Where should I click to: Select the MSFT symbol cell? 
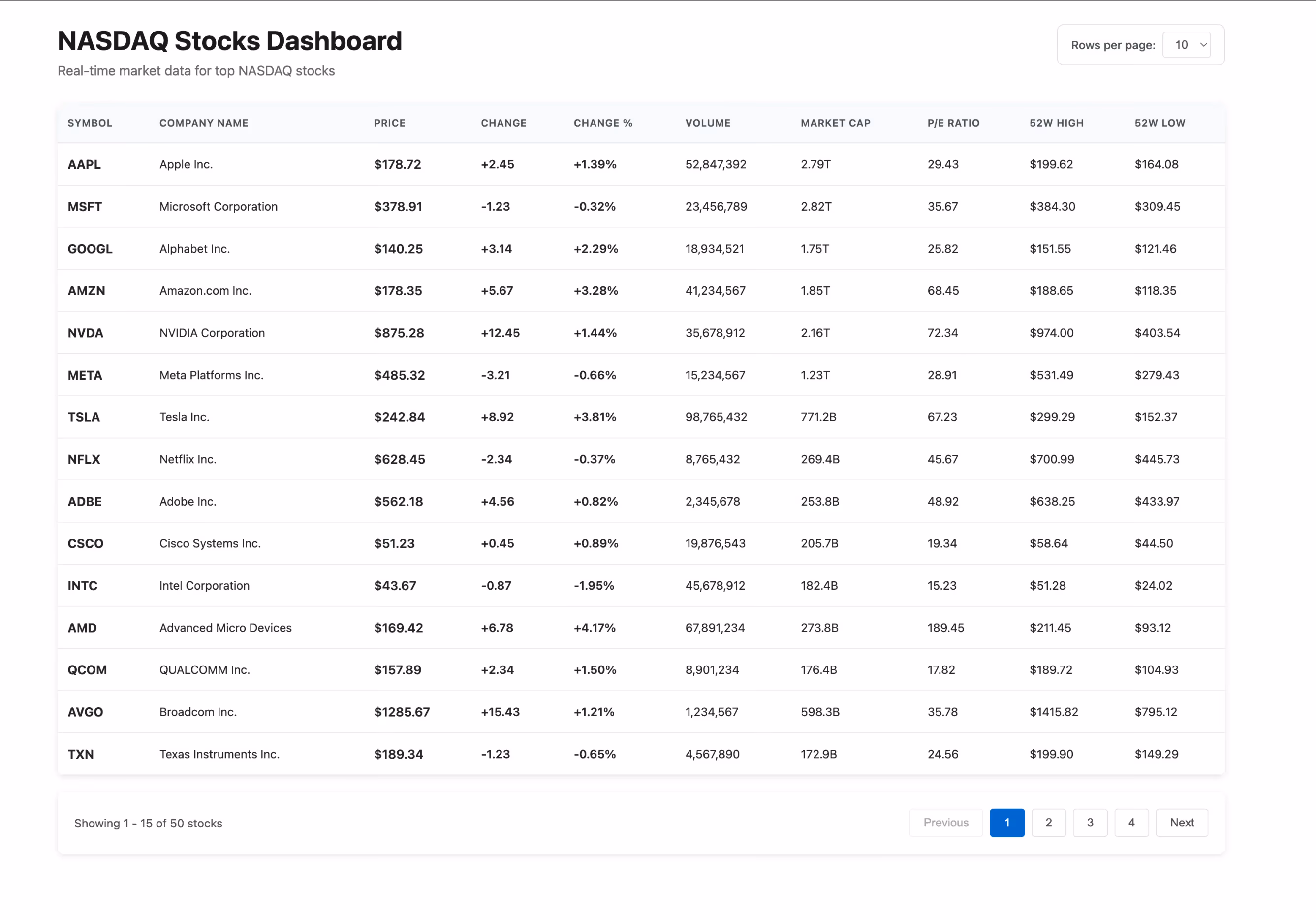[x=85, y=206]
